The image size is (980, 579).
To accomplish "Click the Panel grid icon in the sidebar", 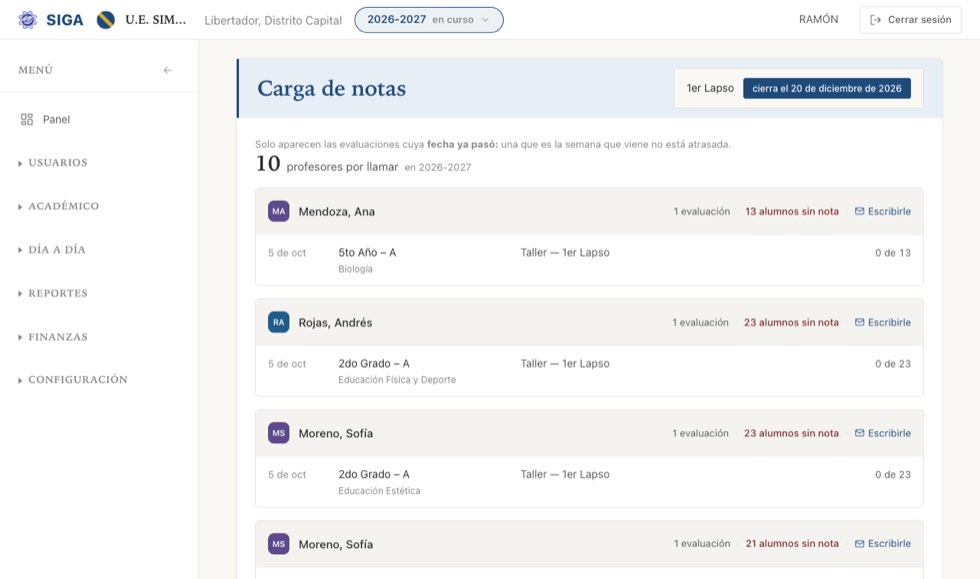I will click(27, 119).
